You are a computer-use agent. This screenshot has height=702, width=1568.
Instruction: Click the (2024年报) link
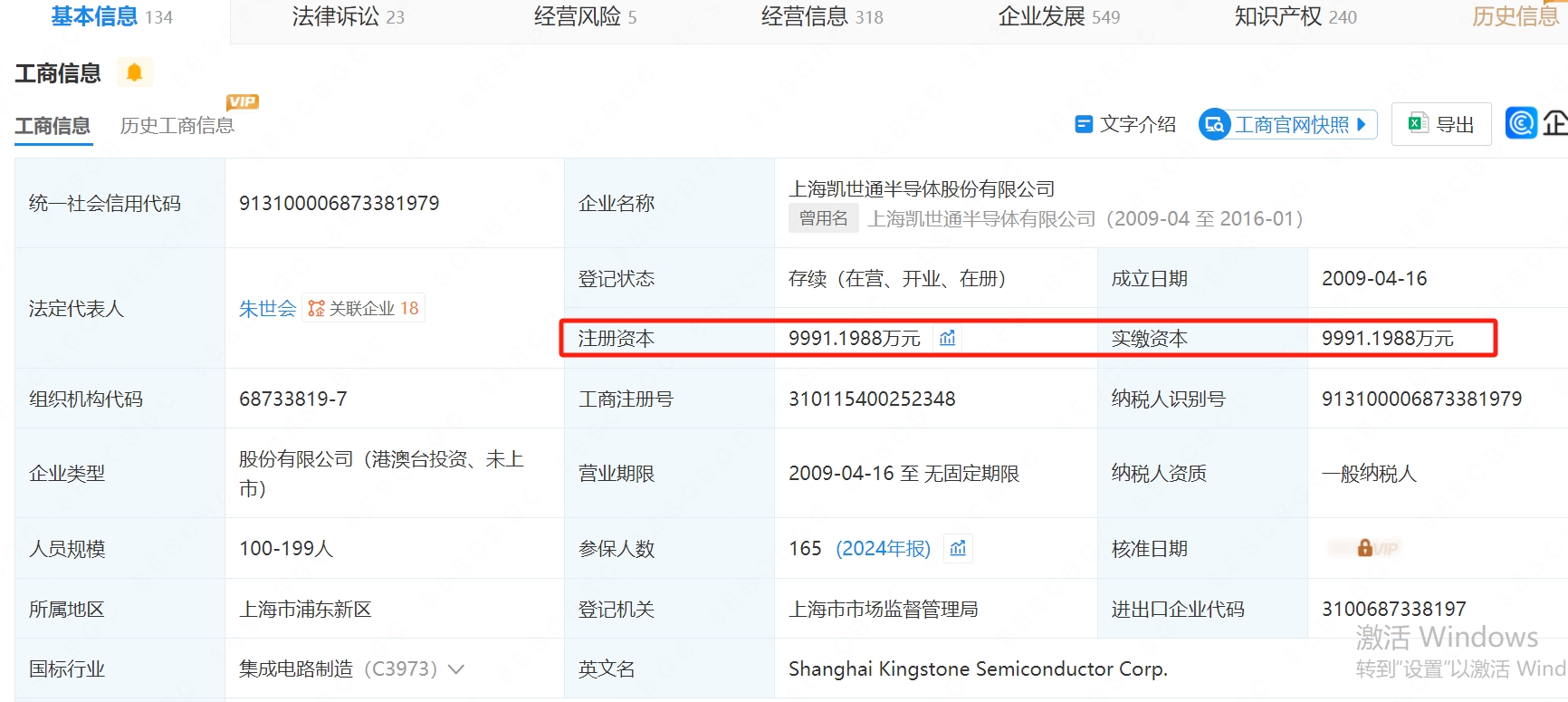pyautogui.click(x=883, y=548)
